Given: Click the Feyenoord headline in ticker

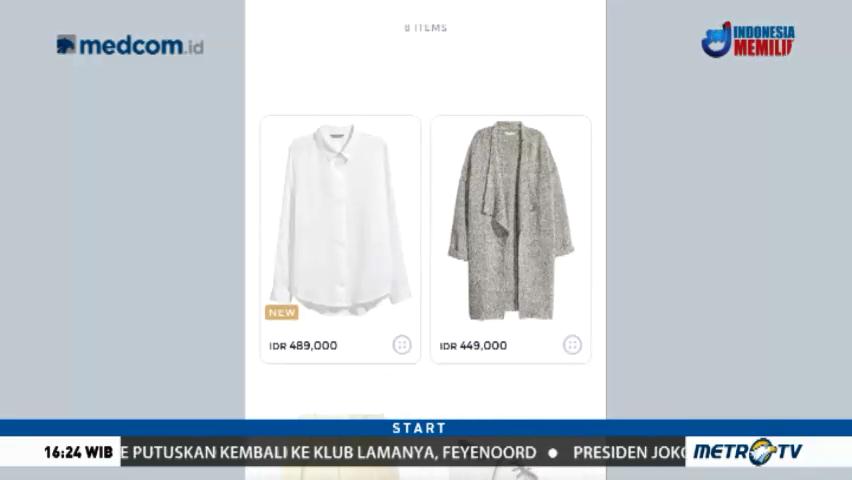Looking at the screenshot, I should click(329, 452).
